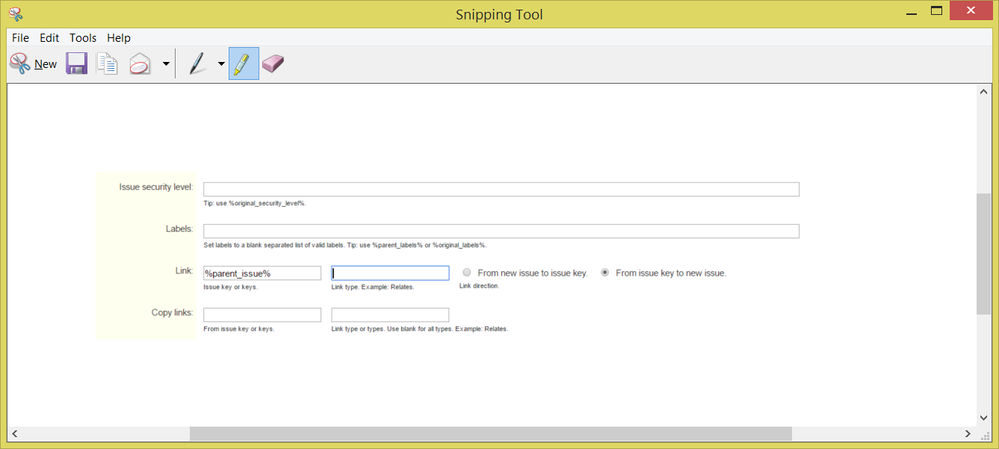Click the Snipping Tool title bar icon

(x=17, y=13)
